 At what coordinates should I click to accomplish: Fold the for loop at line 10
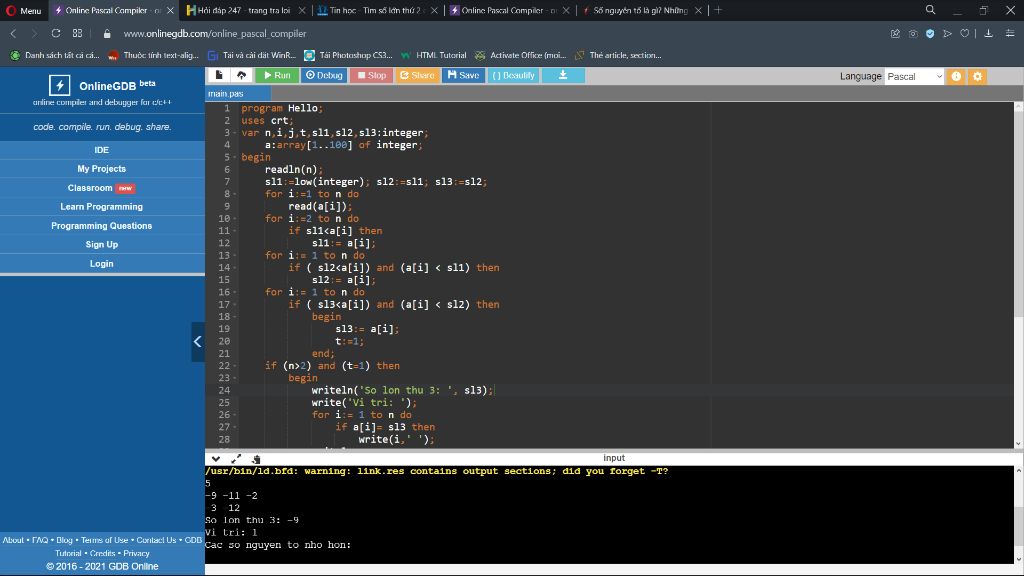(235, 219)
